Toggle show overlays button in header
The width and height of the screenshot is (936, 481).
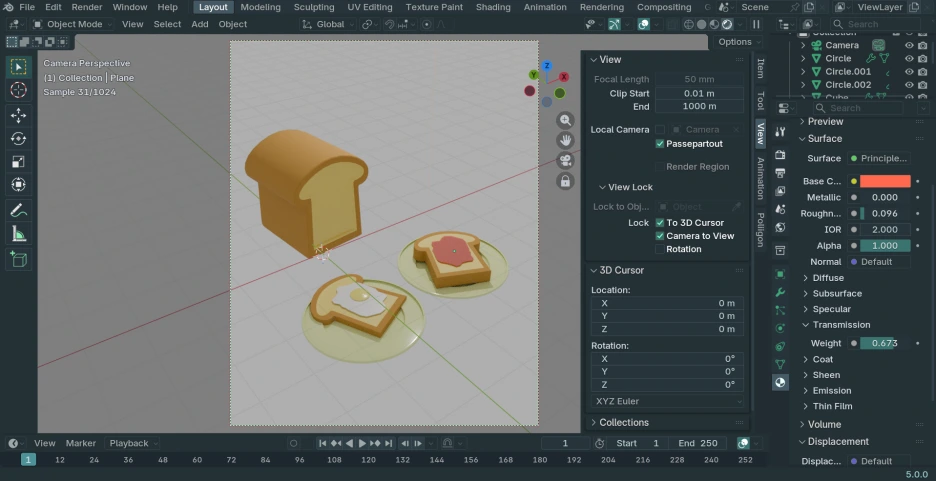point(644,24)
